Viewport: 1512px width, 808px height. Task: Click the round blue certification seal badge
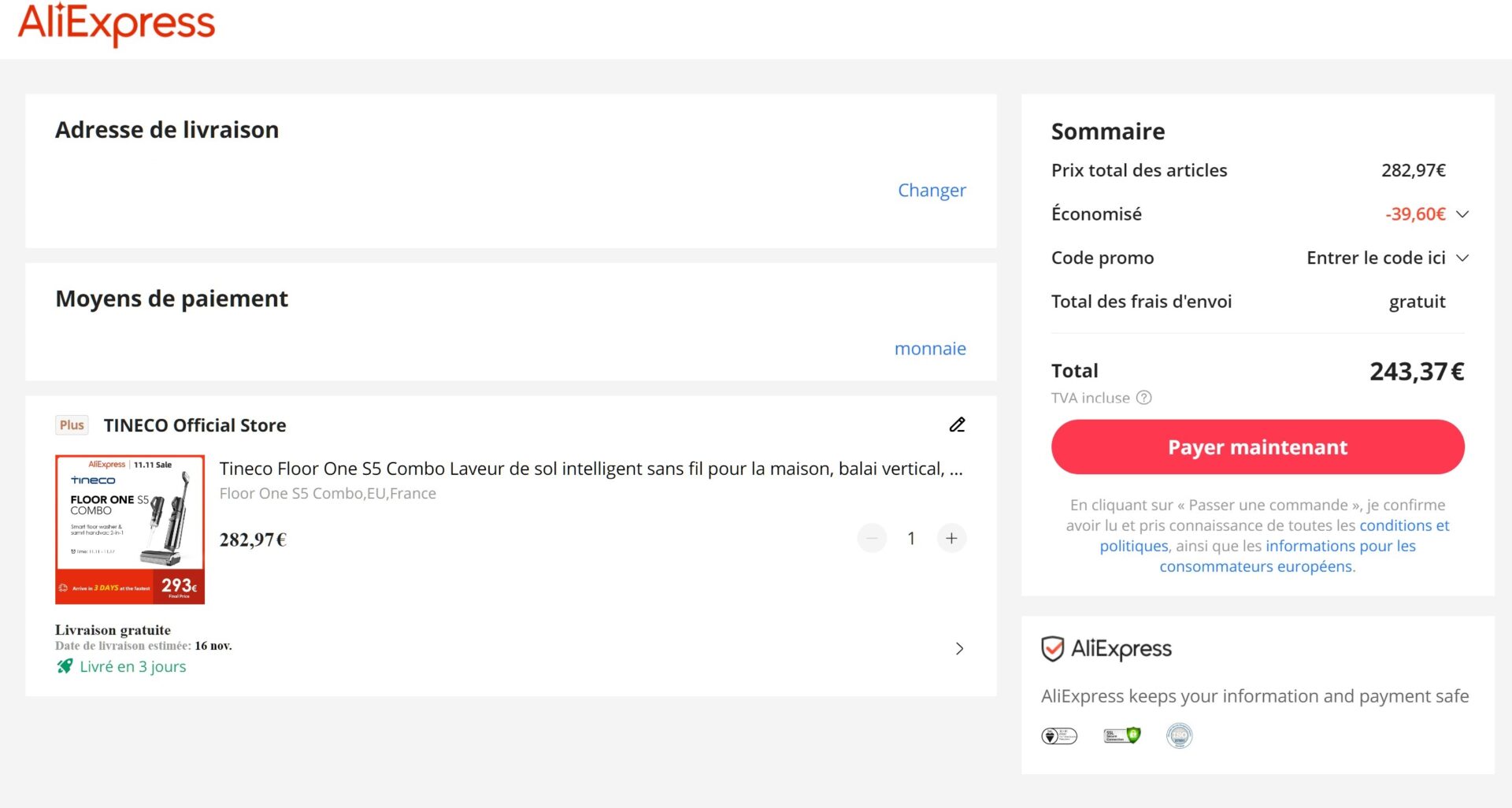tap(1179, 736)
